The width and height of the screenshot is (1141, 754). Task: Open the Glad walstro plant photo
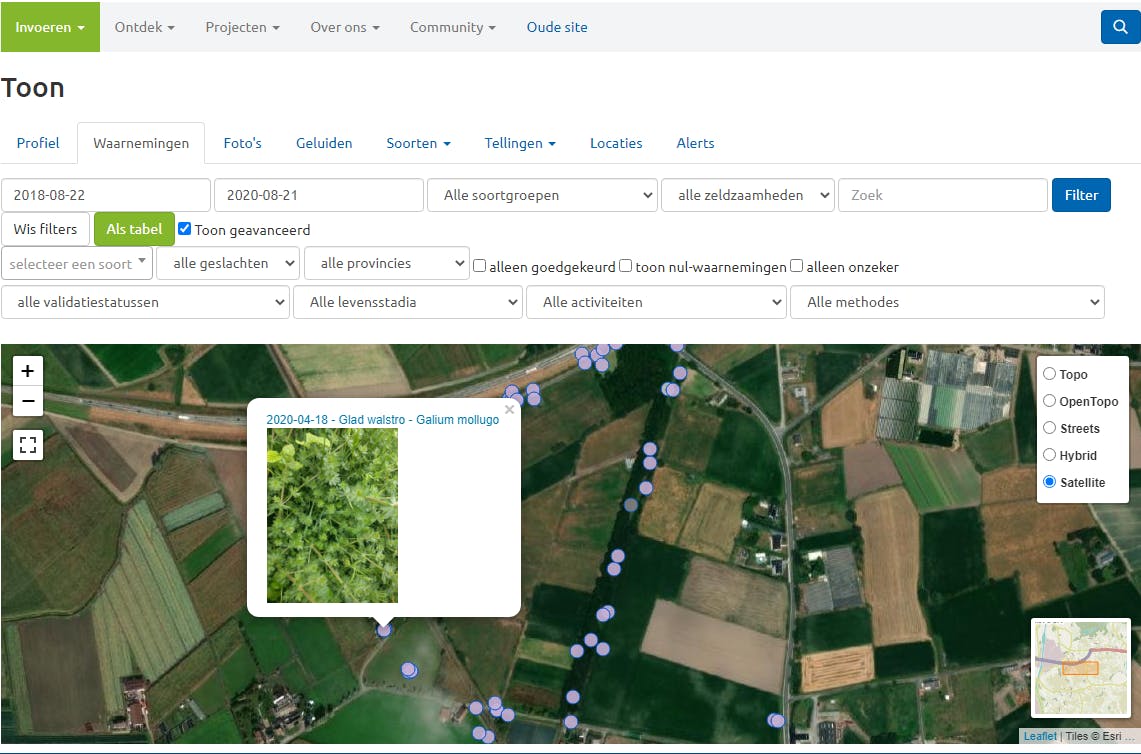pyautogui.click(x=333, y=515)
